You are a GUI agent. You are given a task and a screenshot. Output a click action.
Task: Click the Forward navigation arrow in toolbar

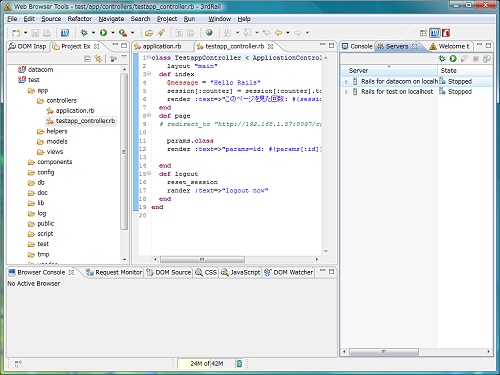point(298,33)
